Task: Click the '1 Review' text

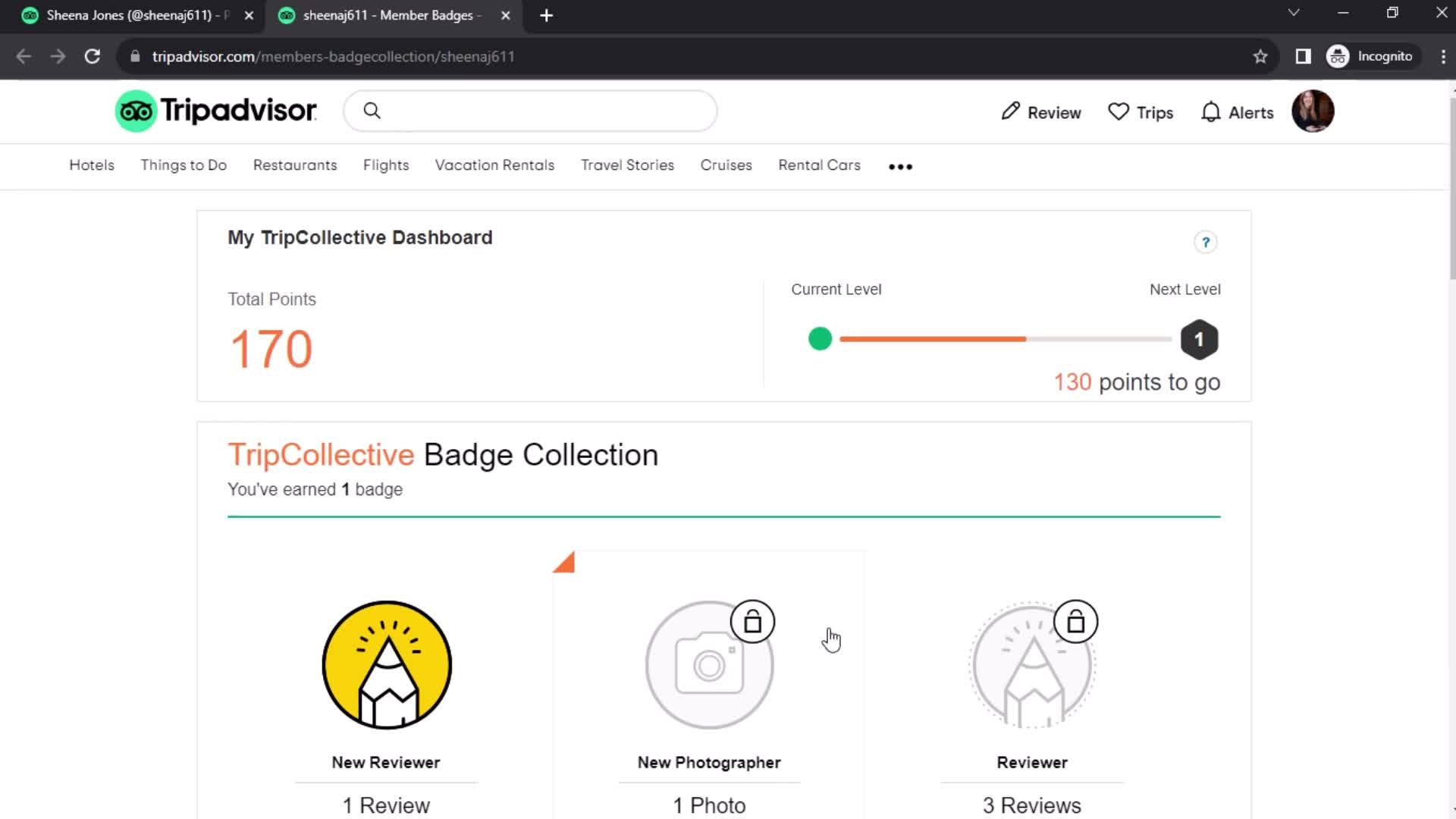Action: 386,805
